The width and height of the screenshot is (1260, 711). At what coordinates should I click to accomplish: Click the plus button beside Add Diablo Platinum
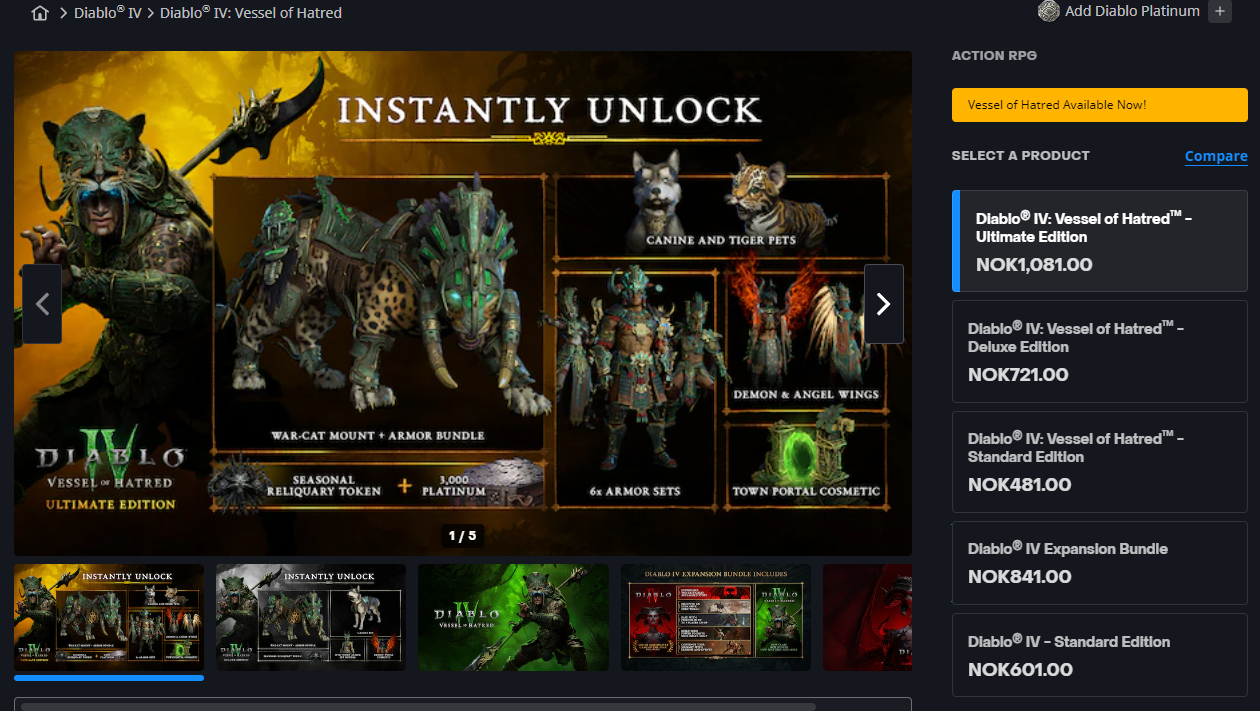pos(1219,11)
